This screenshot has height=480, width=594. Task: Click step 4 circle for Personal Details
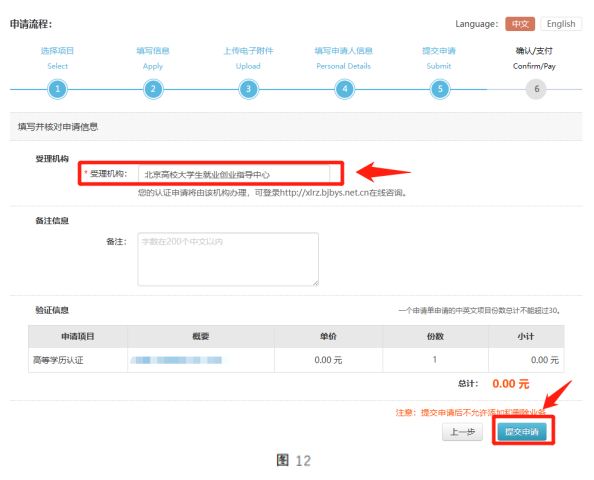345,89
